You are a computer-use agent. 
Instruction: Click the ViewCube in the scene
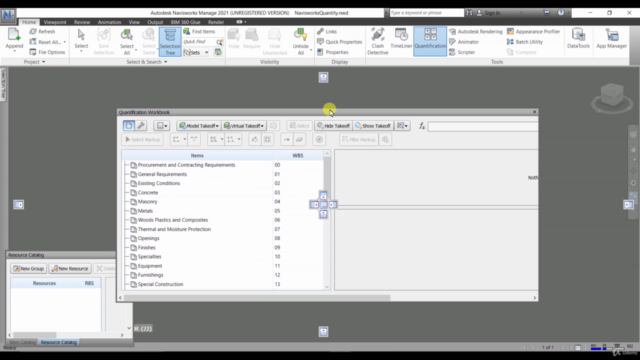tap(612, 96)
